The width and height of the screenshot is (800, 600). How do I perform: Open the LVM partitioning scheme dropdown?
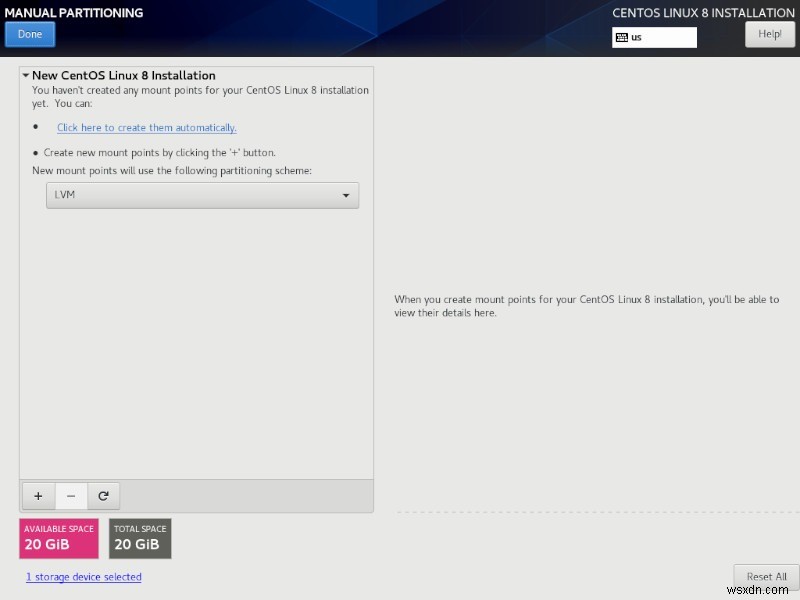click(202, 195)
